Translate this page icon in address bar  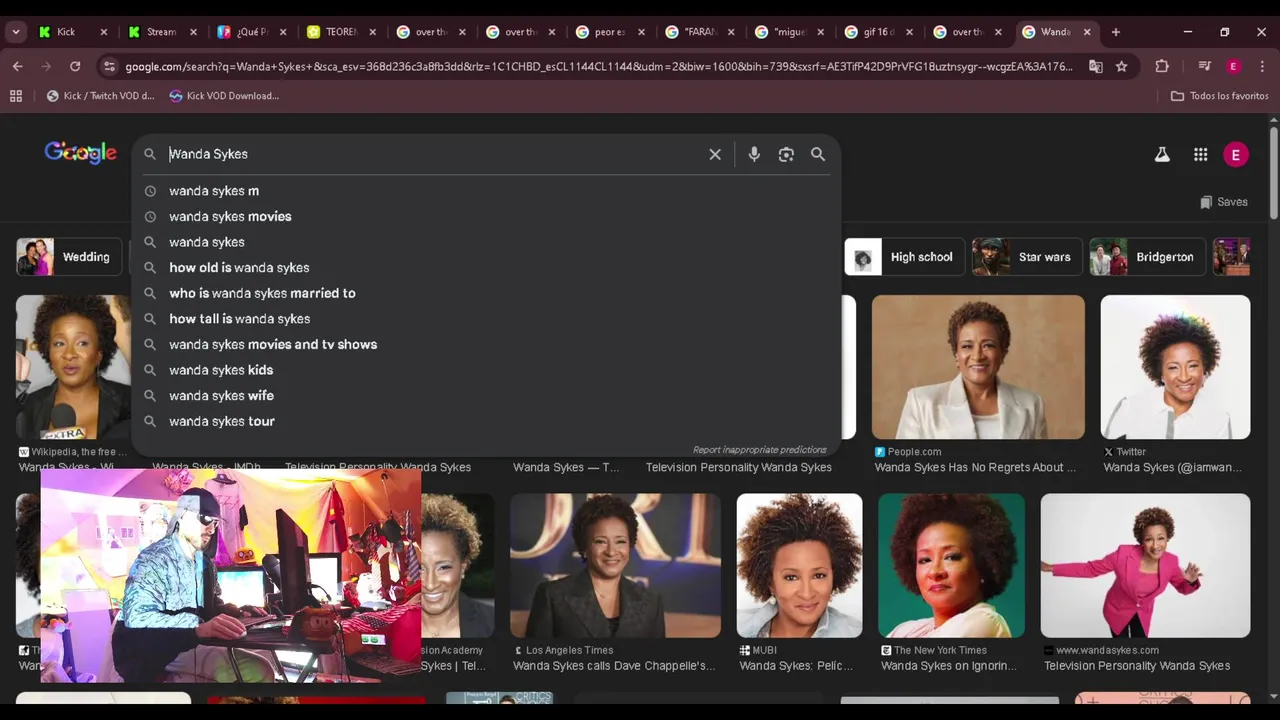pyautogui.click(x=1096, y=66)
